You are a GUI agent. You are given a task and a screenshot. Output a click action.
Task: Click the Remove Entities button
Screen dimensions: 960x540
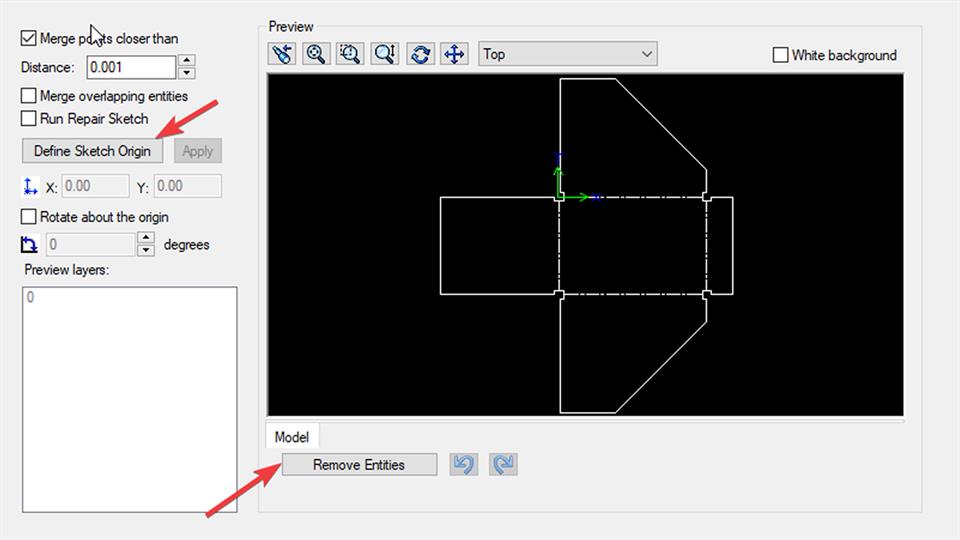pos(359,464)
